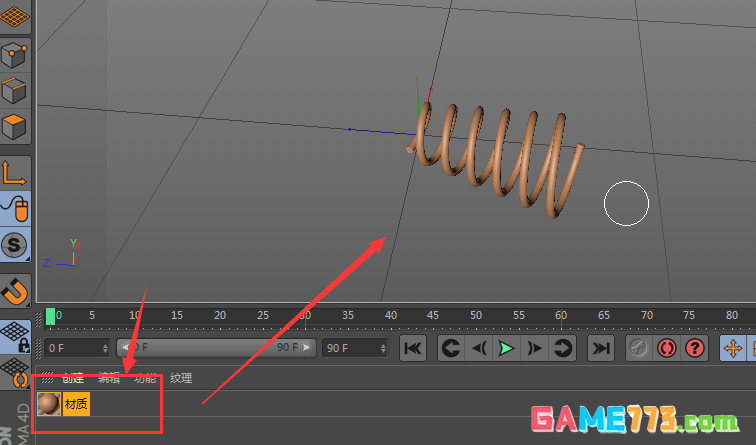Click the red question mark keyframe icon
This screenshot has height=445, width=756.
coord(695,348)
